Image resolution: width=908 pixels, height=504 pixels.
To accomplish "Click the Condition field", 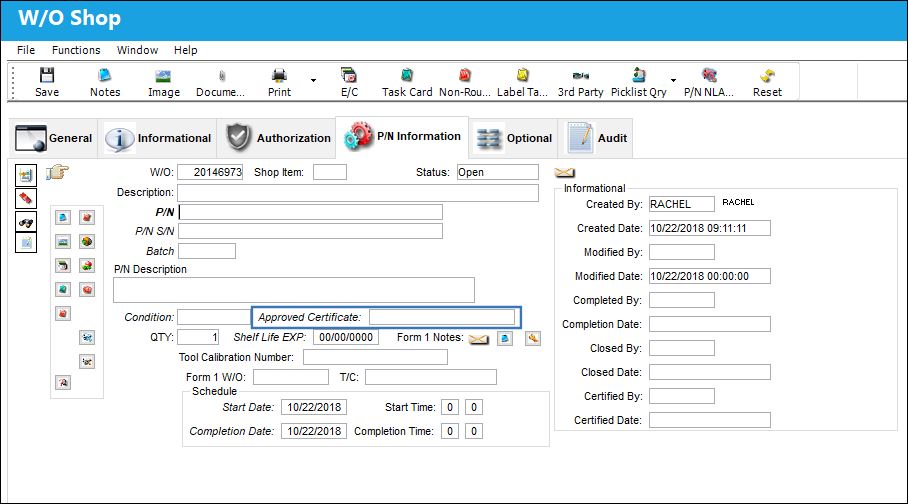I will tap(214, 317).
